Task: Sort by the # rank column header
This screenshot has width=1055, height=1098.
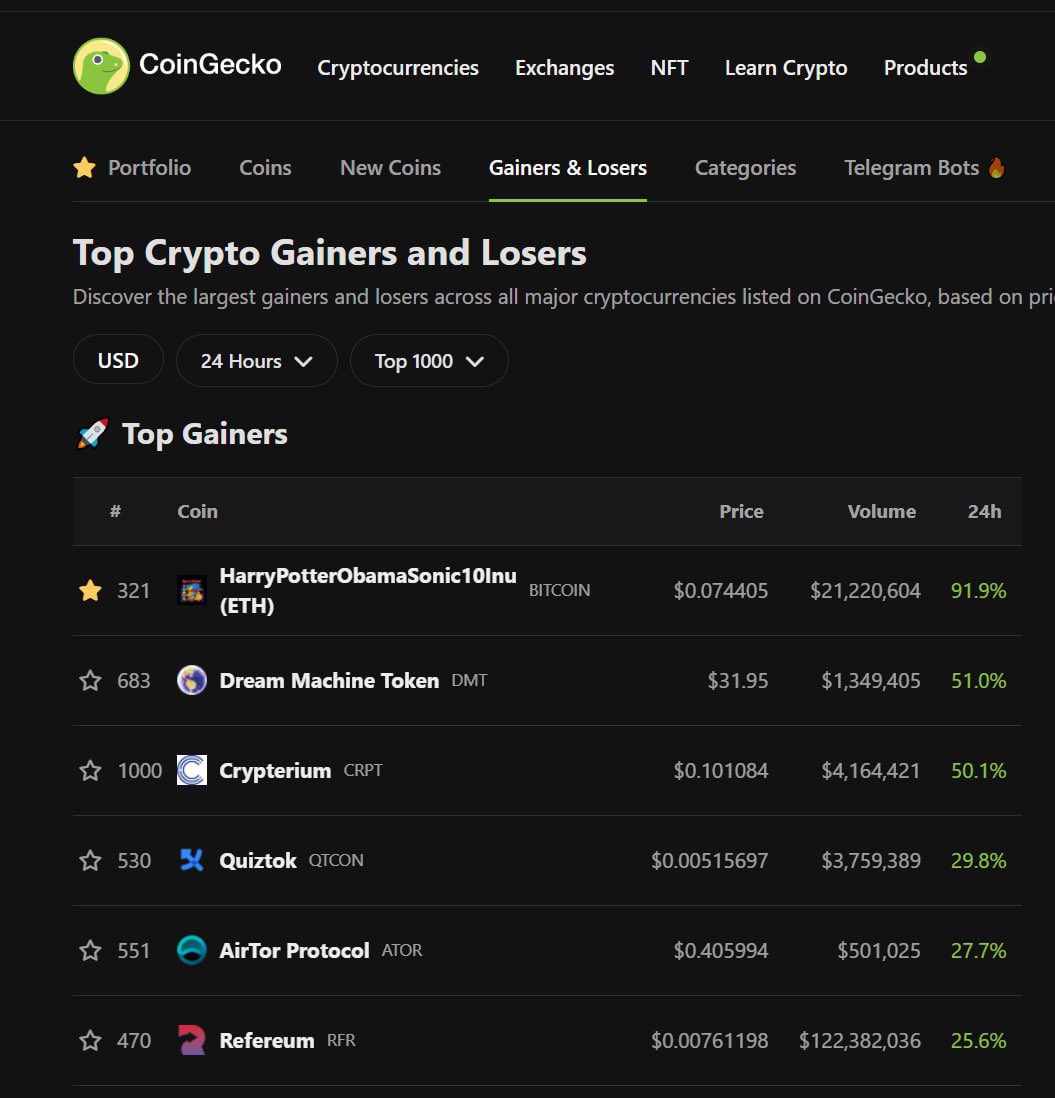Action: point(116,511)
